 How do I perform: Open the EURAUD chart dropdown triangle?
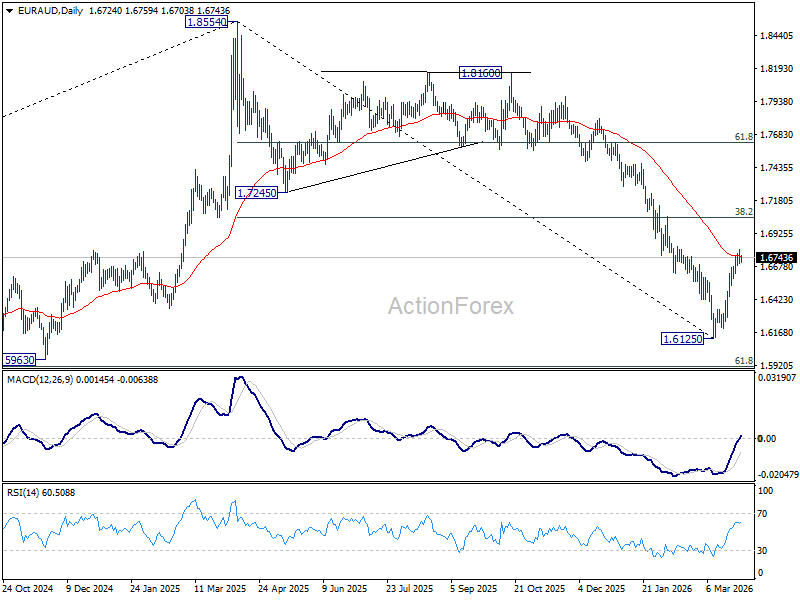[10, 11]
